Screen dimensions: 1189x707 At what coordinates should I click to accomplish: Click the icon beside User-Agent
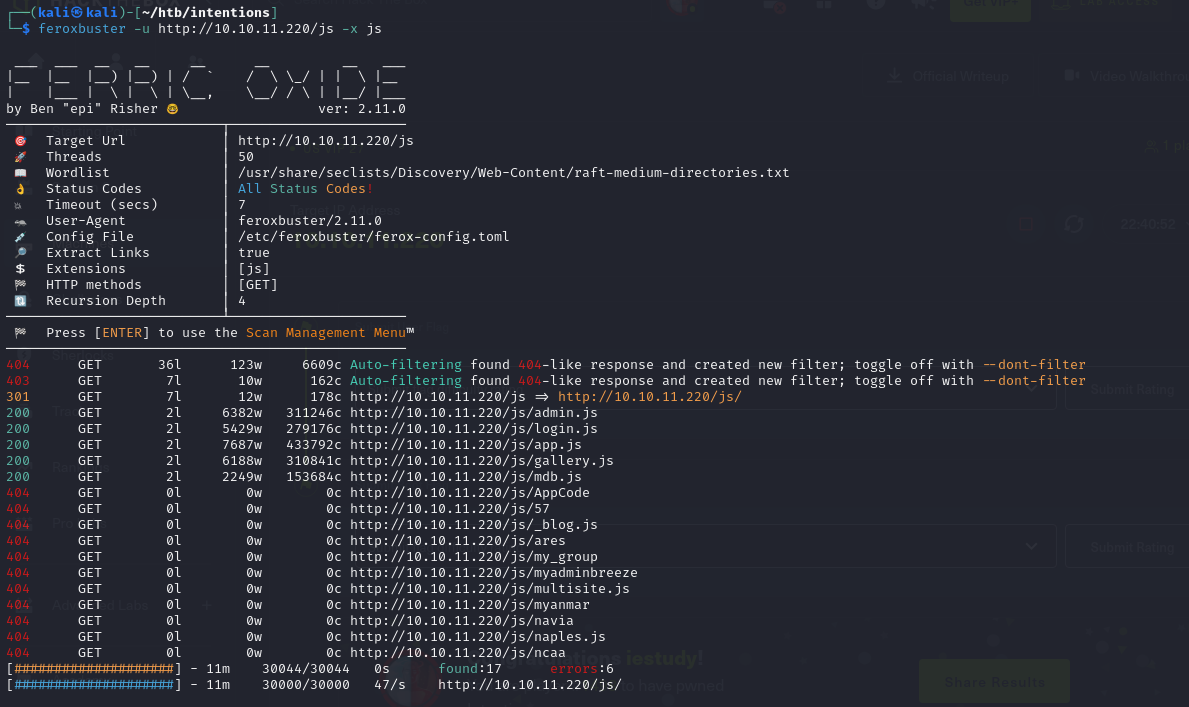(20, 222)
